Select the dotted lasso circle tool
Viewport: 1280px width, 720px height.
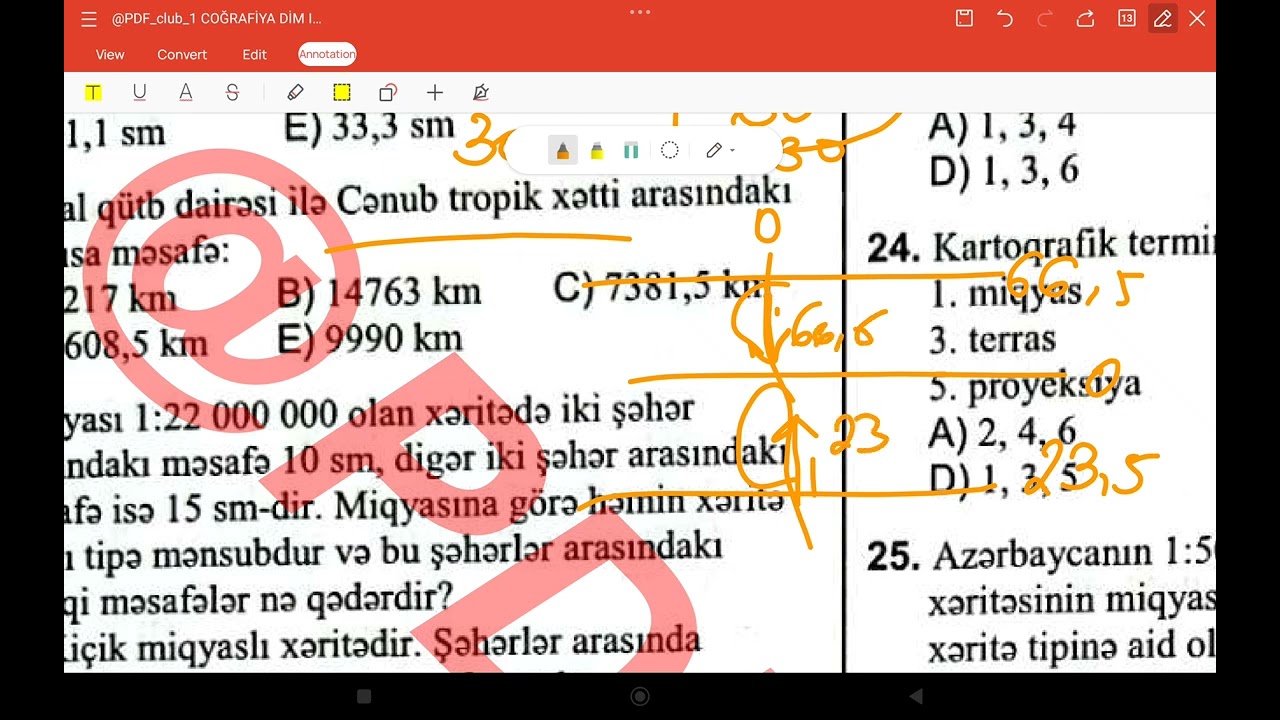(670, 150)
